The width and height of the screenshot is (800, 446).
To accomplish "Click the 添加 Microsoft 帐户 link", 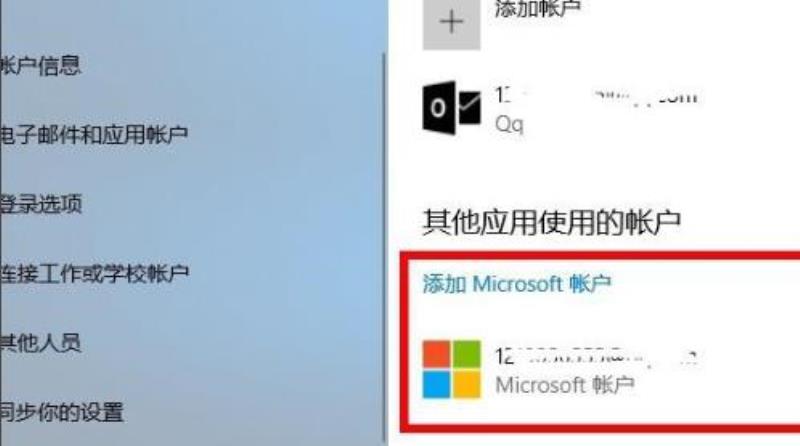I will [517, 284].
